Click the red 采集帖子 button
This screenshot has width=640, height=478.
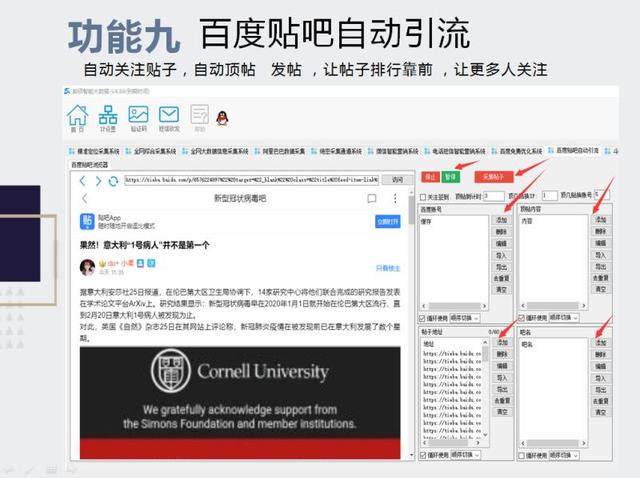tap(493, 177)
